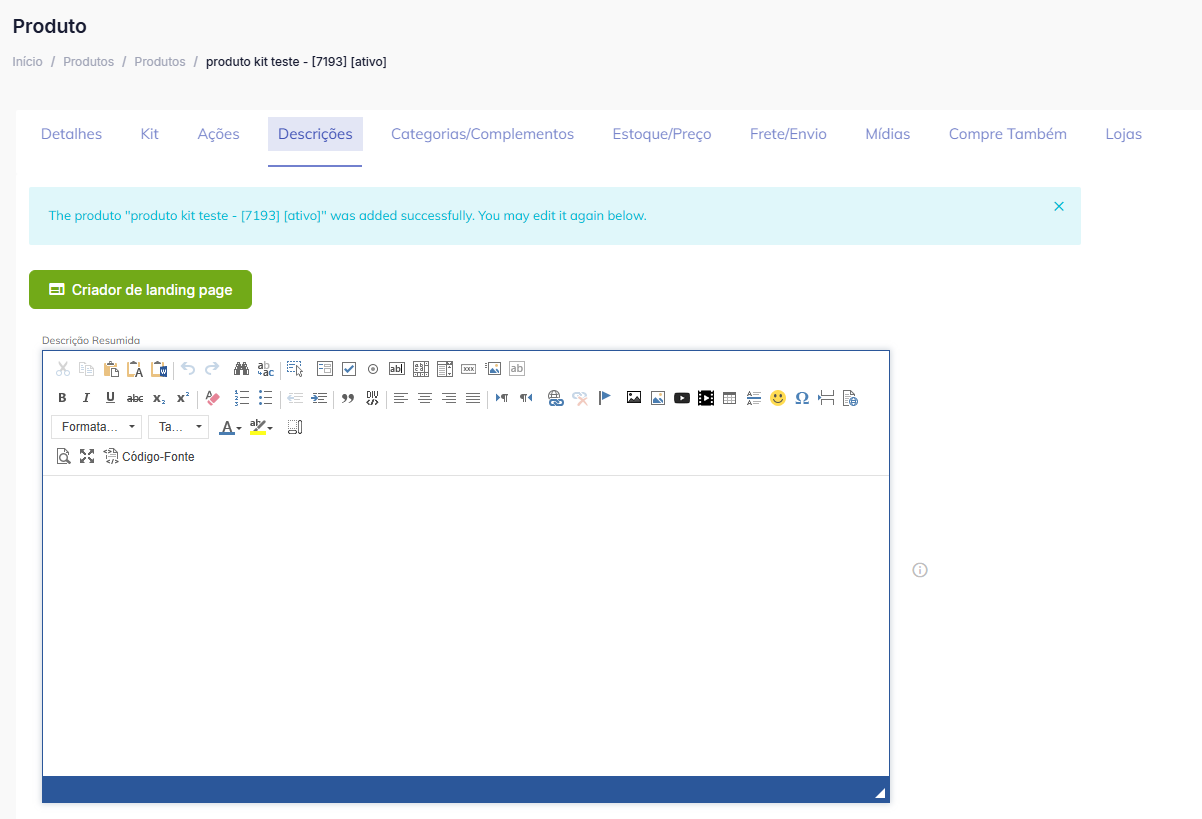Insert special character omega symbol

click(x=802, y=398)
